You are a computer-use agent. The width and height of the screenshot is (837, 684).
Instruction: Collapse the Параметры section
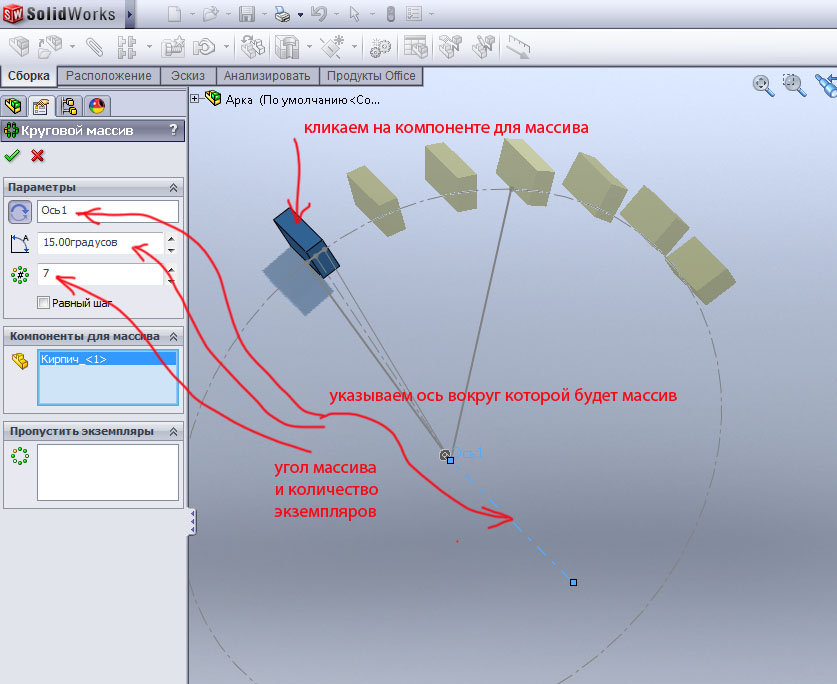click(173, 188)
